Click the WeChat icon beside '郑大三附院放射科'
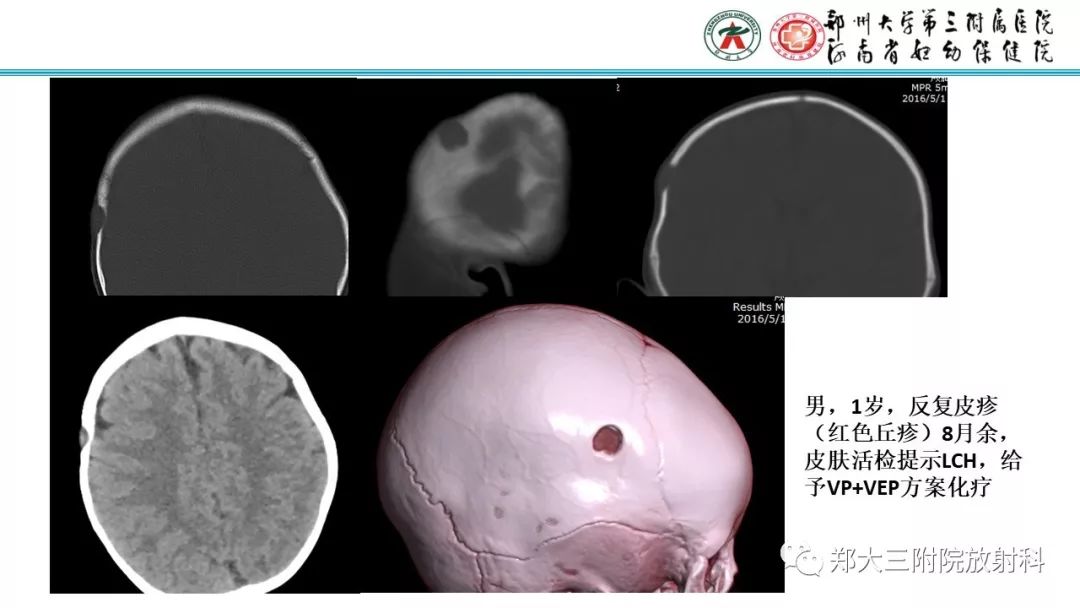The width and height of the screenshot is (1080, 608). tap(802, 560)
